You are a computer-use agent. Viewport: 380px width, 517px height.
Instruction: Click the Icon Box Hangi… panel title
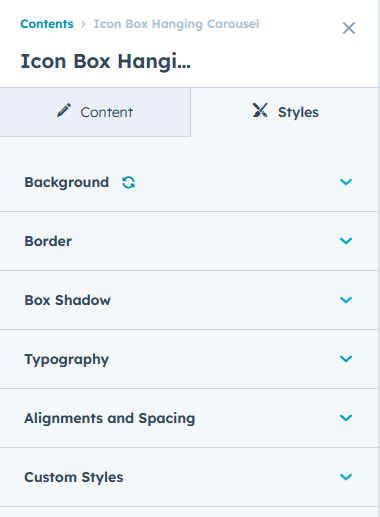106,62
